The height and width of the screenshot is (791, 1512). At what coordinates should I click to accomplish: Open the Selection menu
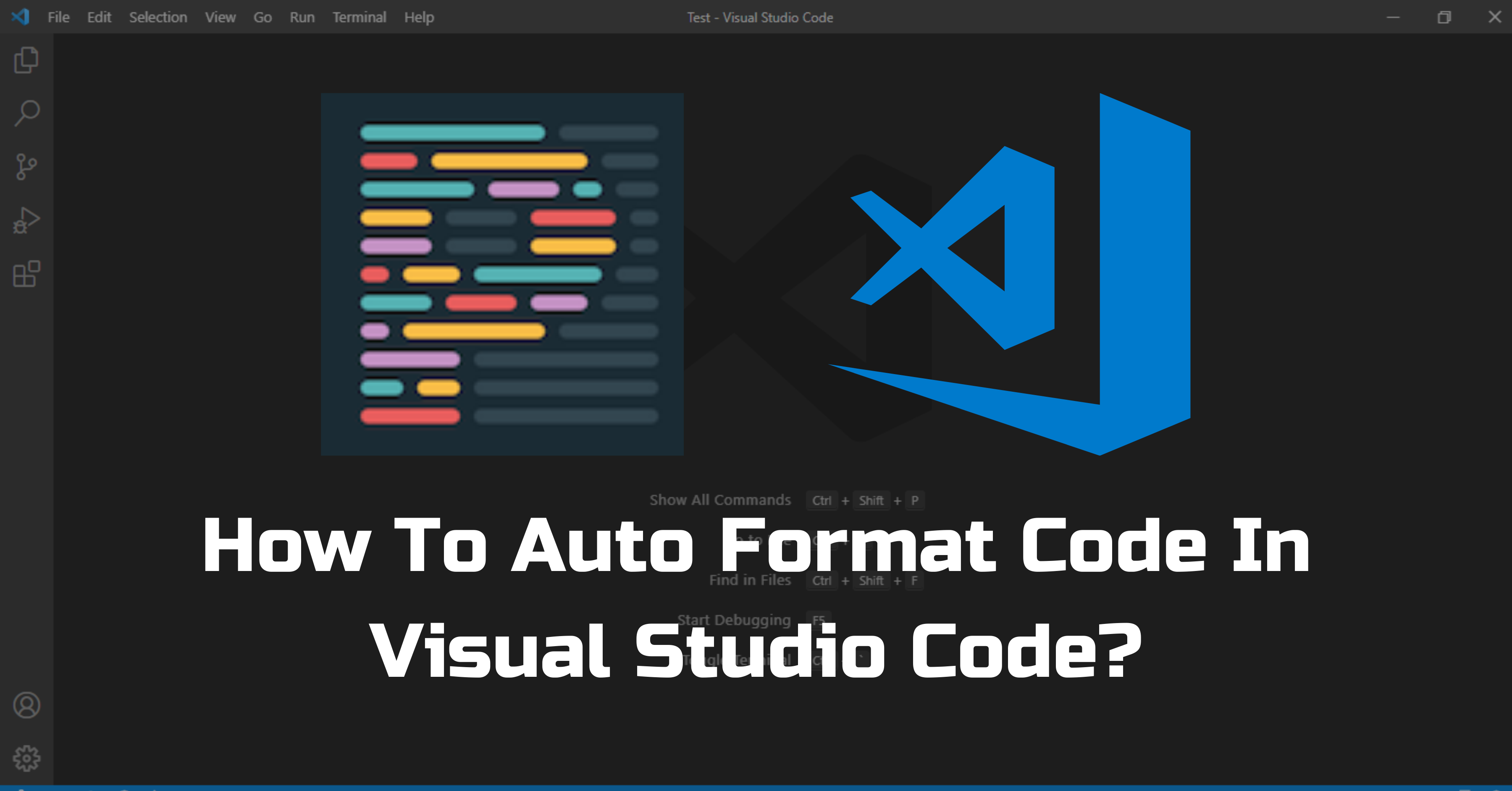pos(157,17)
